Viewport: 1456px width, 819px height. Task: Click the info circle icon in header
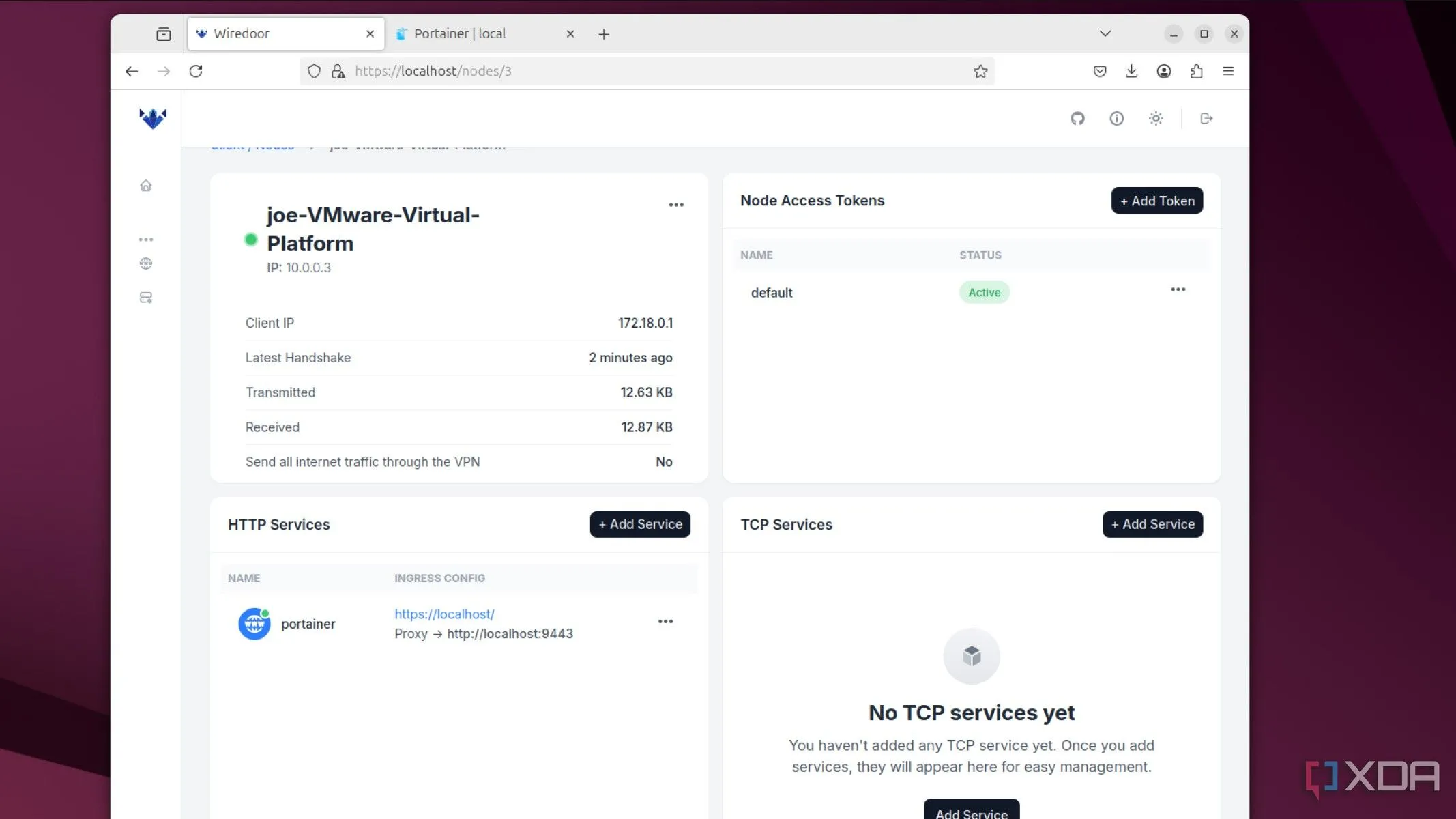(x=1117, y=119)
